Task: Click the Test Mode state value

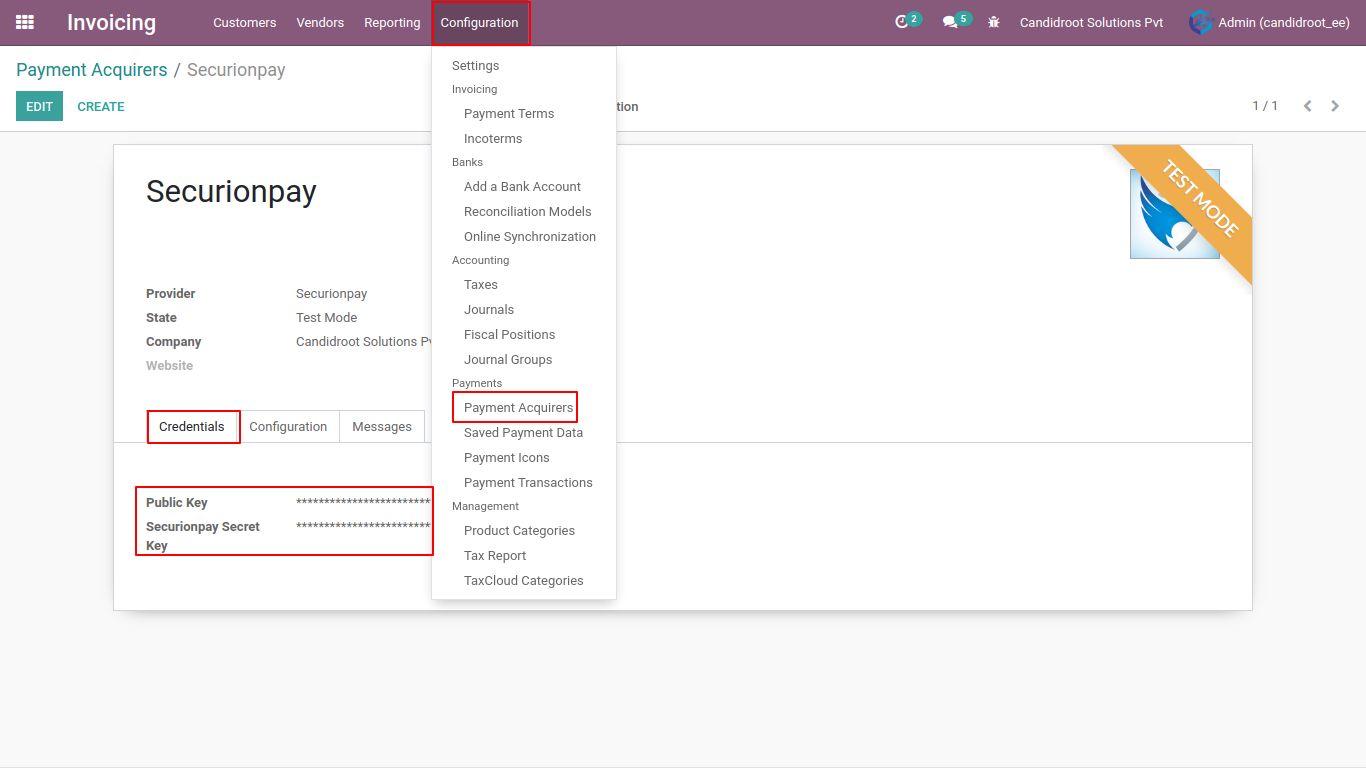Action: coord(326,318)
